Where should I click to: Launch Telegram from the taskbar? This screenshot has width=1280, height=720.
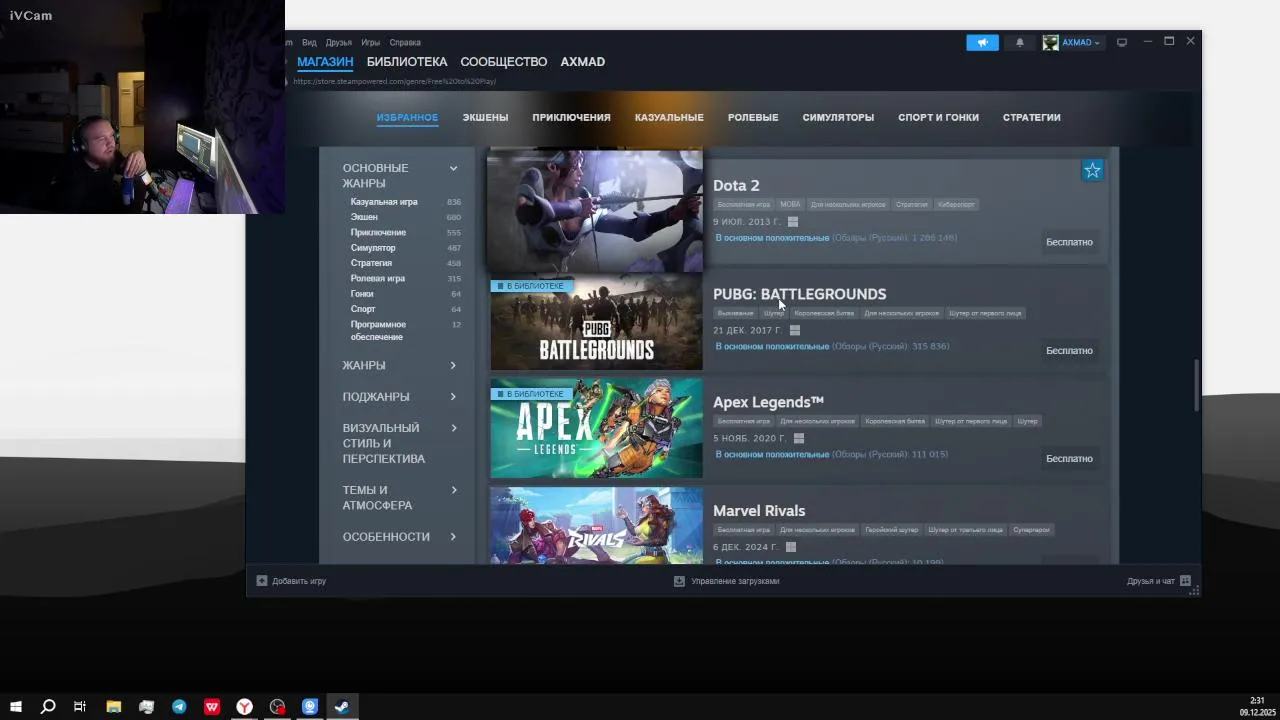(179, 706)
